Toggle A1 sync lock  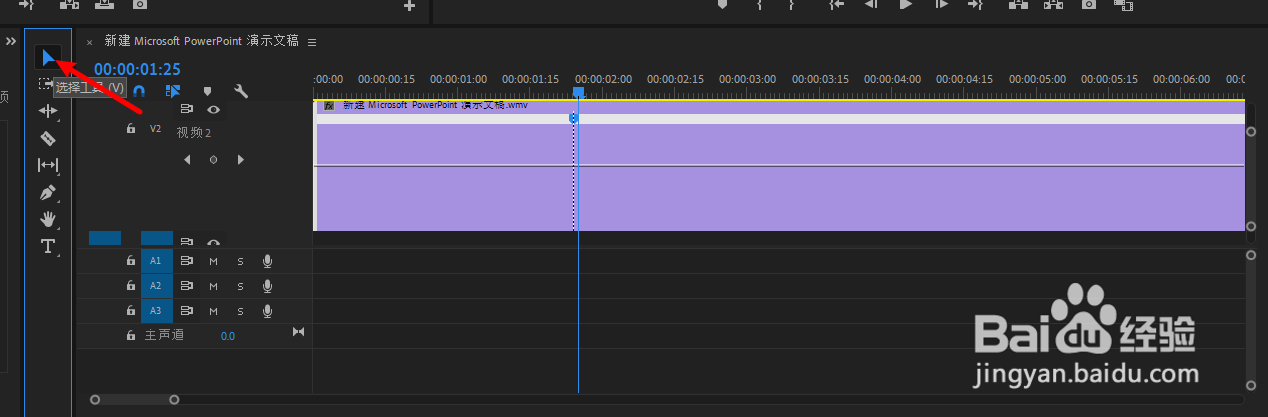186,260
